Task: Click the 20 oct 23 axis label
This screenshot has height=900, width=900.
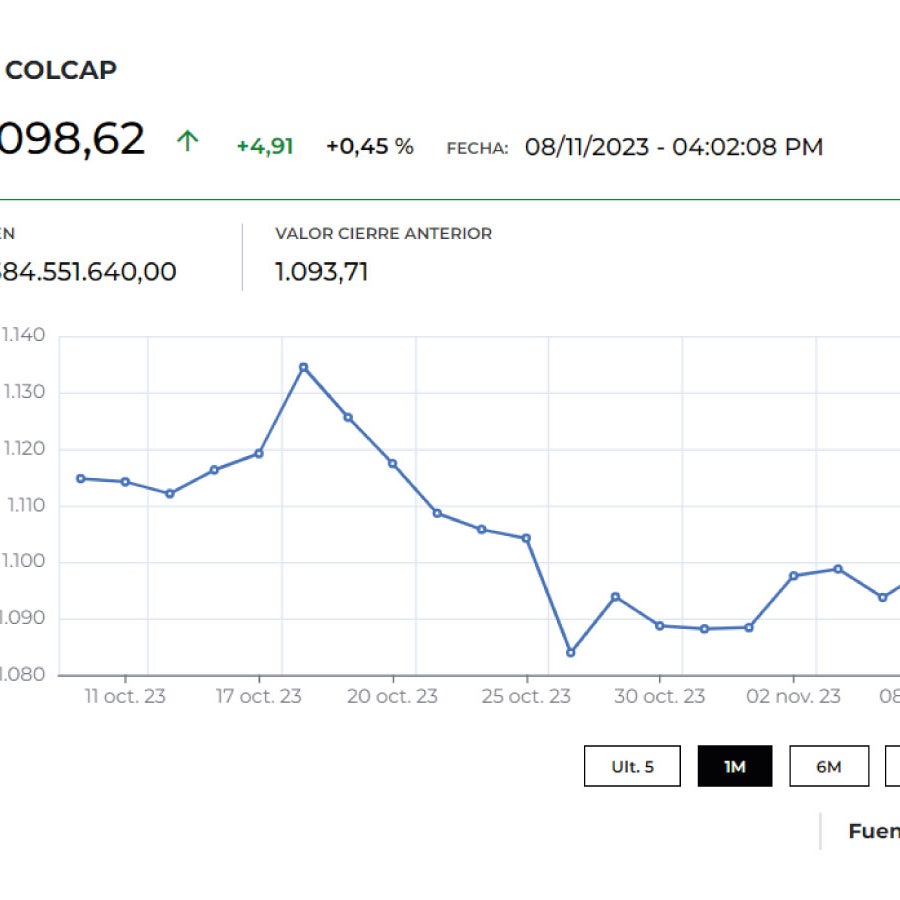Action: pyautogui.click(x=393, y=694)
